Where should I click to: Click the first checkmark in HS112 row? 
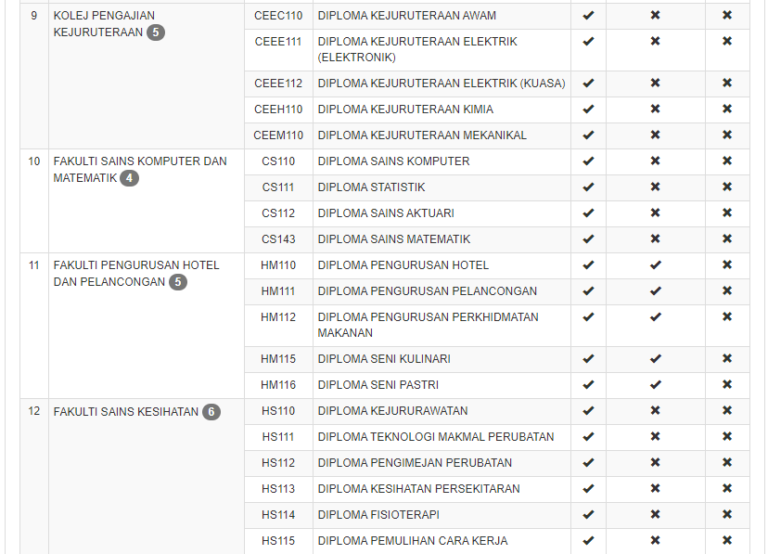click(588, 462)
